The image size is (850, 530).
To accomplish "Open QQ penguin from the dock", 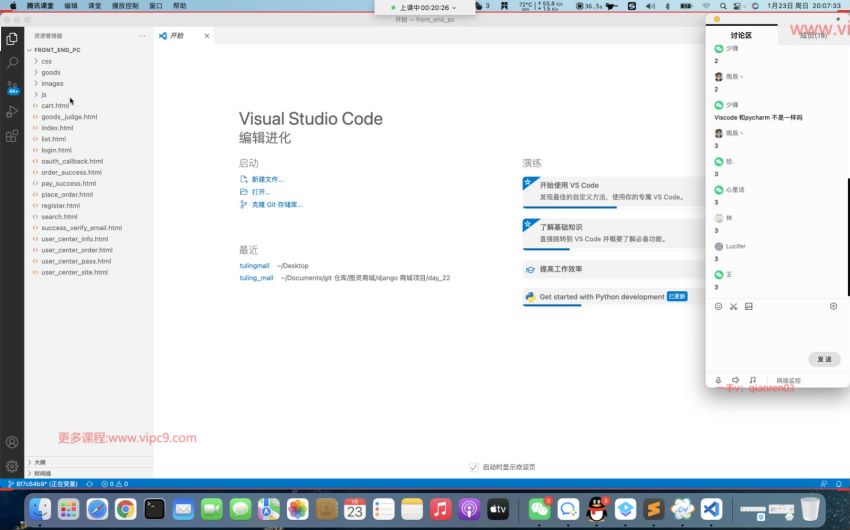I will point(597,509).
